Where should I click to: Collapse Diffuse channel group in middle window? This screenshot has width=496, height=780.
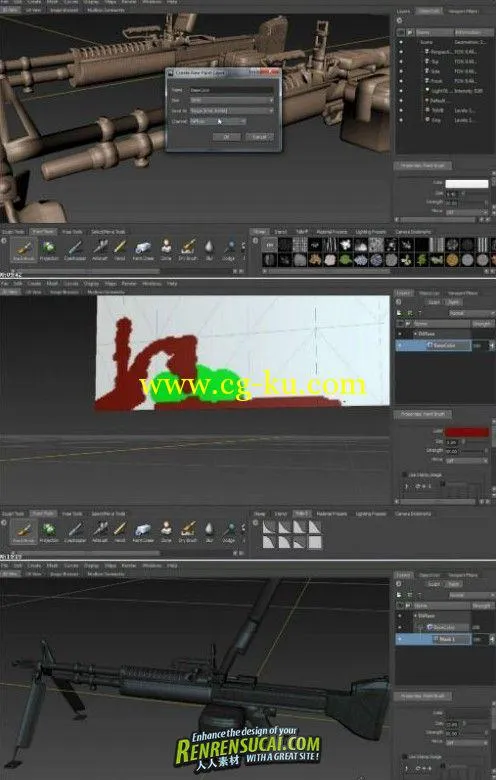[x=415, y=334]
